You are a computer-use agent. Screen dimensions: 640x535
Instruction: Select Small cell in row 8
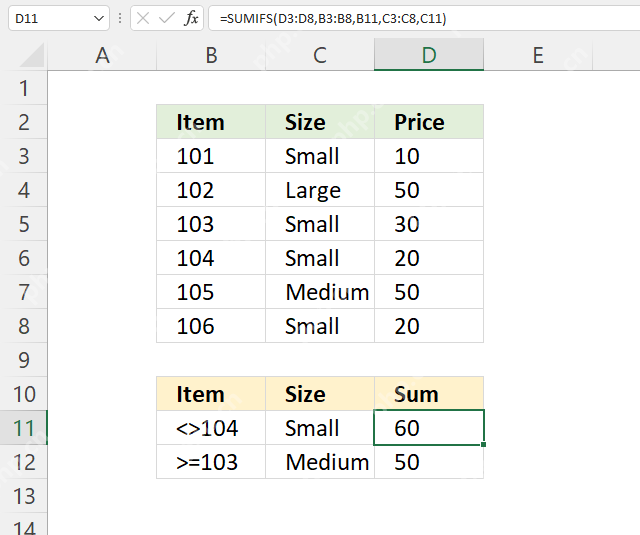(x=320, y=326)
